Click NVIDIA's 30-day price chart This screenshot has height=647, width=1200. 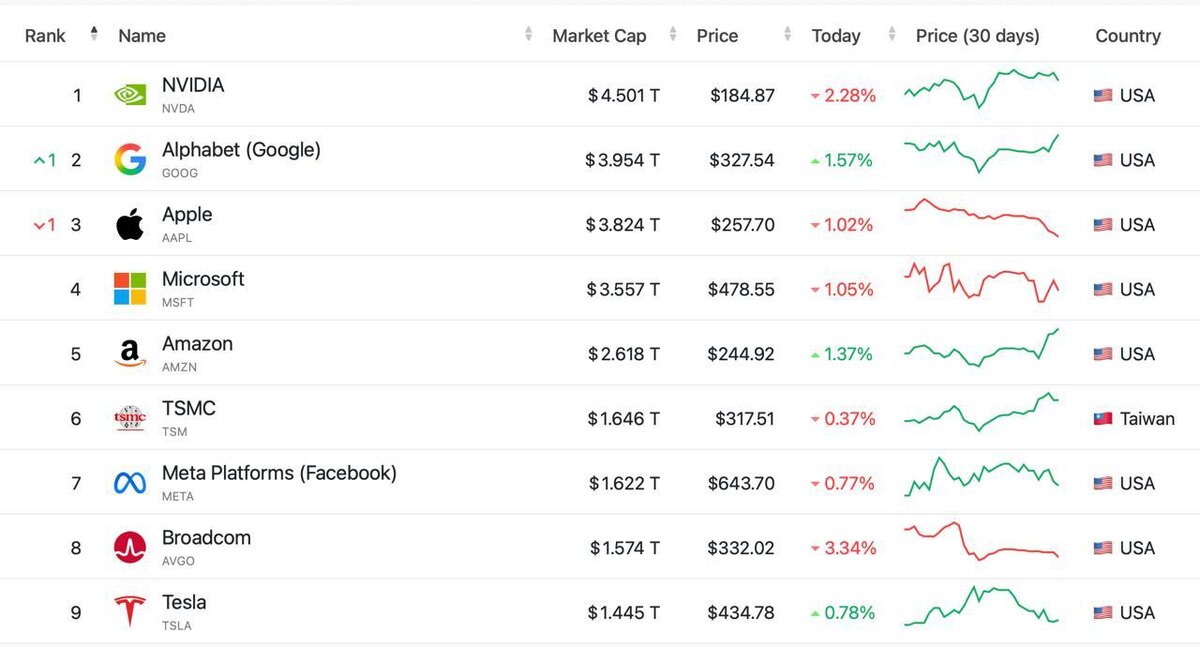[x=981, y=89]
